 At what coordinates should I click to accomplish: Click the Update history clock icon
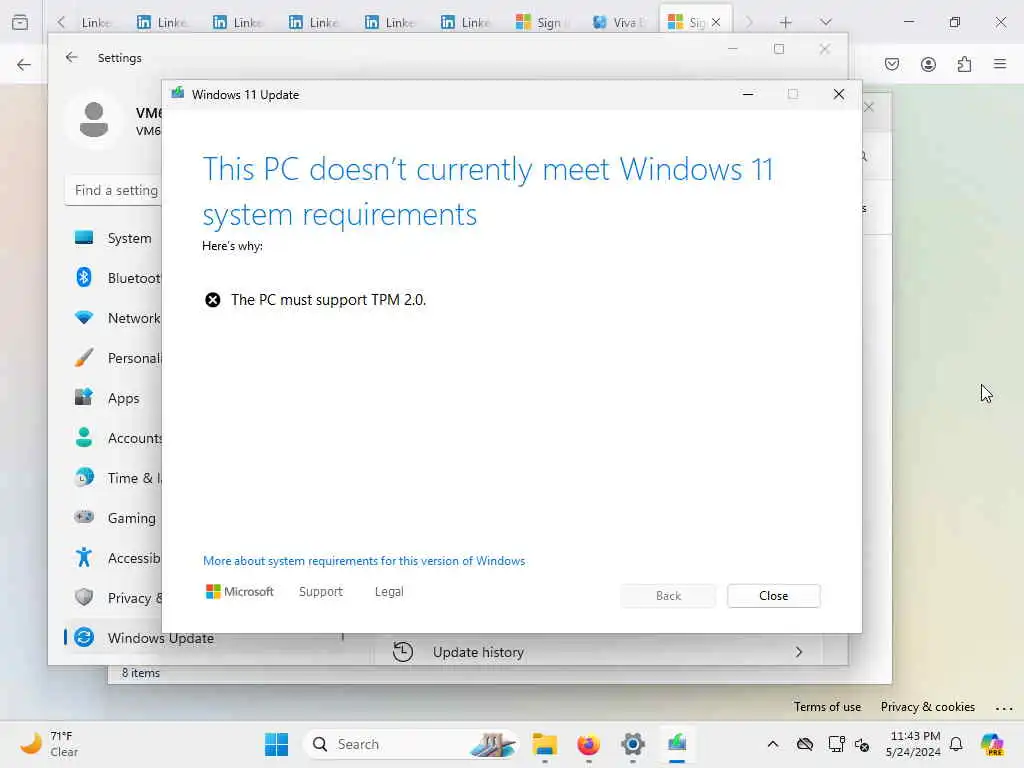403,652
